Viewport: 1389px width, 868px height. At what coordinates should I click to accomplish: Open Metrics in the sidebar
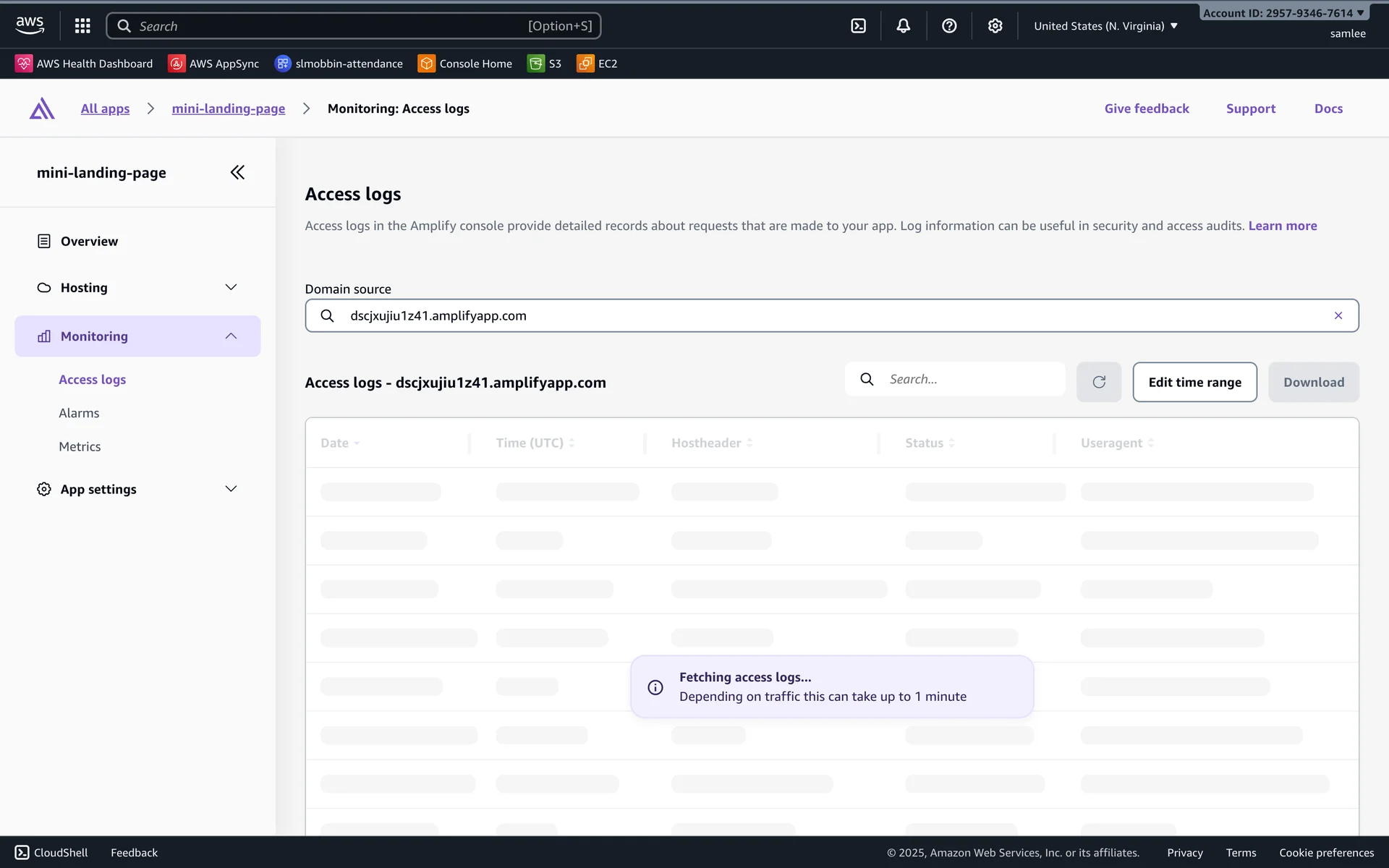click(x=80, y=446)
